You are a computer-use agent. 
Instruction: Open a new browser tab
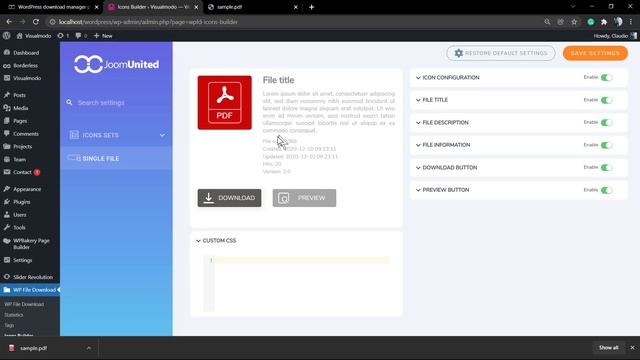click(311, 7)
